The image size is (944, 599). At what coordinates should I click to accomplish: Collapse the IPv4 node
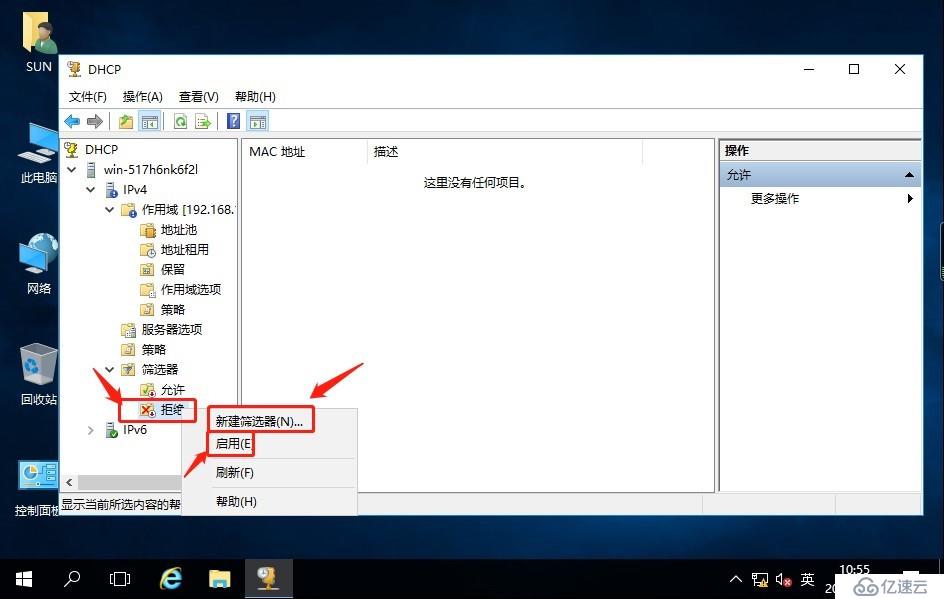coord(90,189)
